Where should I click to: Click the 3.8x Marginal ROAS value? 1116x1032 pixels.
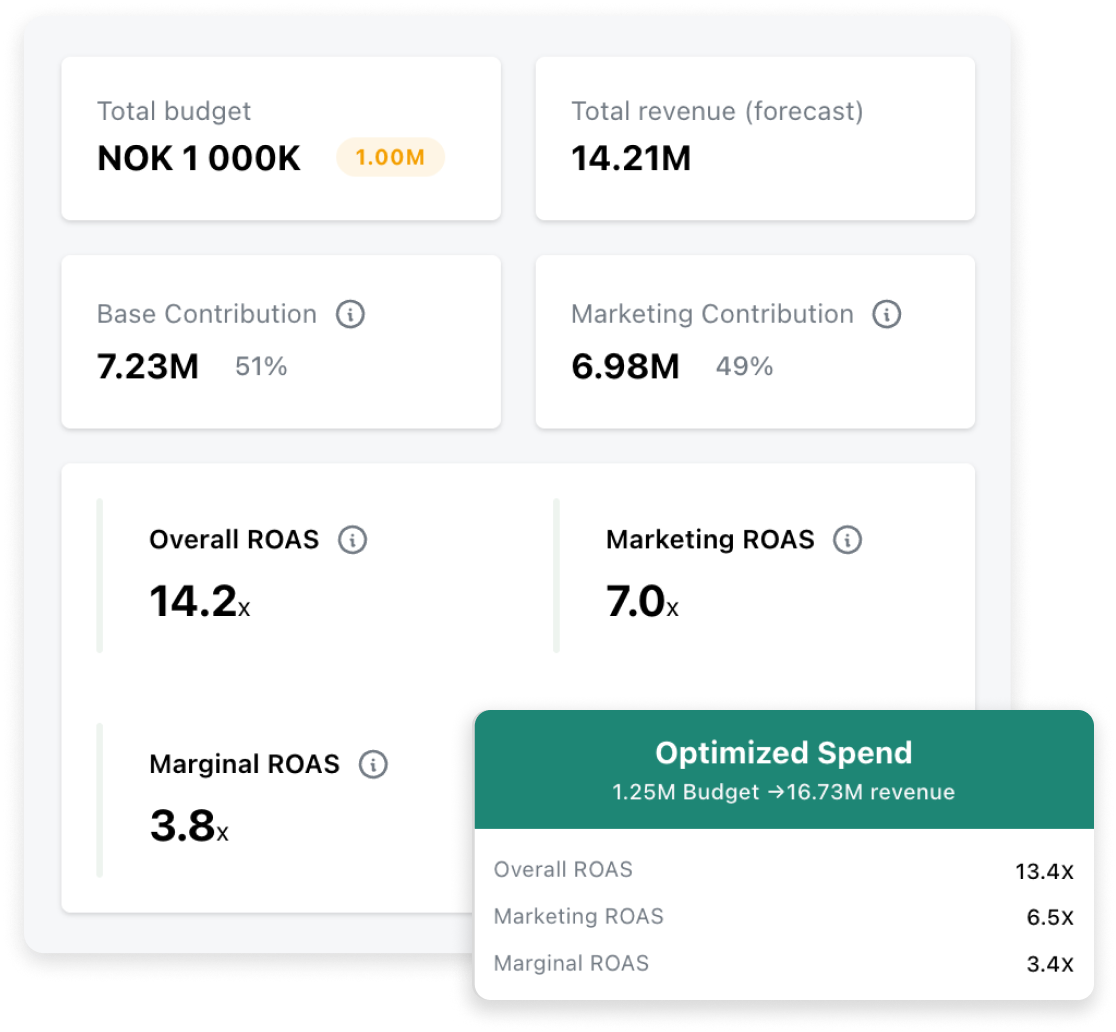click(x=188, y=827)
